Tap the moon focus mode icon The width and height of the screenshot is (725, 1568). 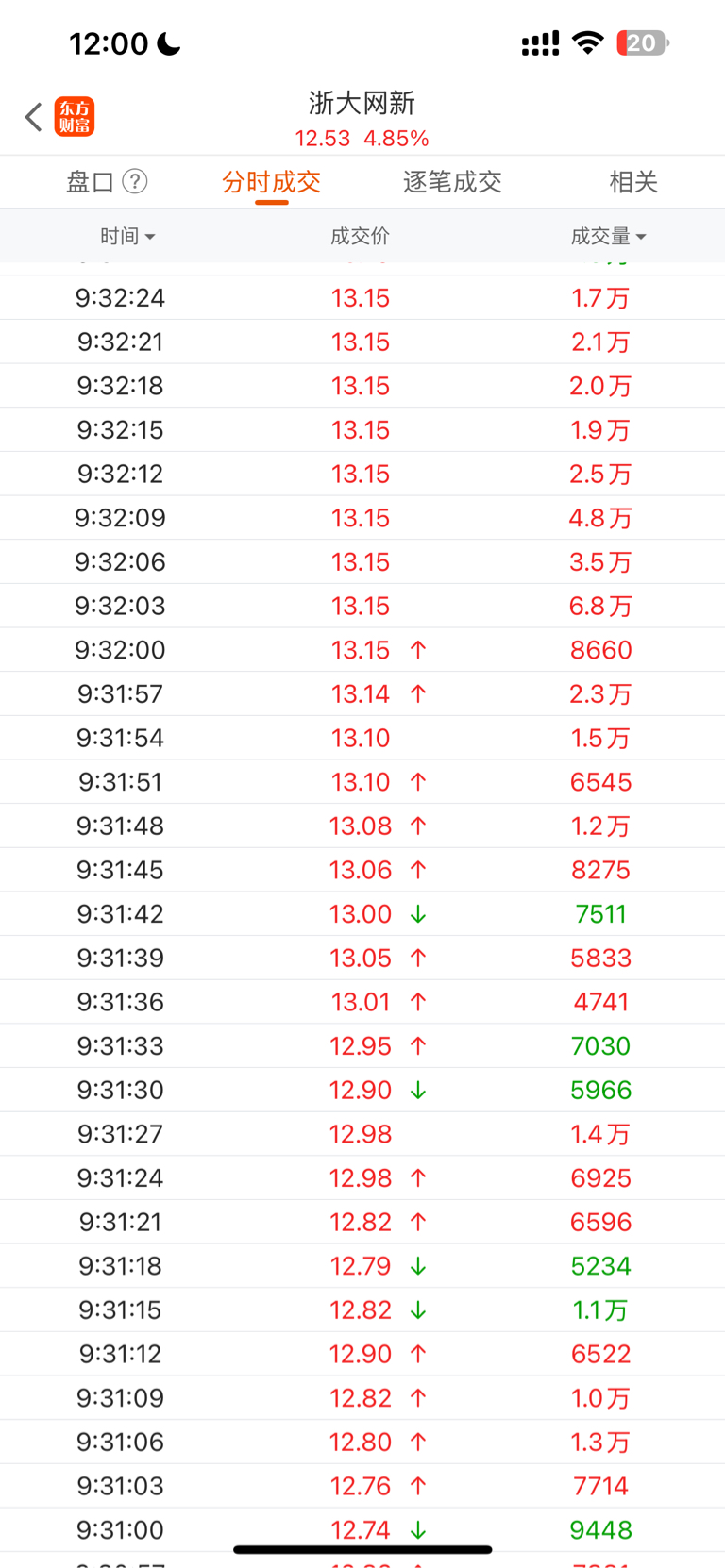pos(169,43)
